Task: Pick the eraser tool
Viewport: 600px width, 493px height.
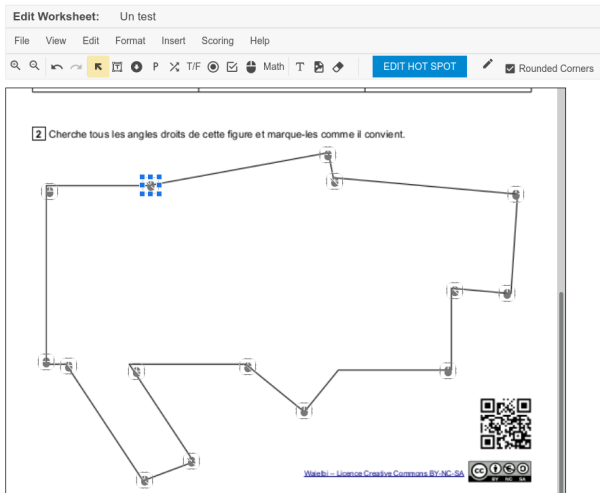Action: click(338, 67)
